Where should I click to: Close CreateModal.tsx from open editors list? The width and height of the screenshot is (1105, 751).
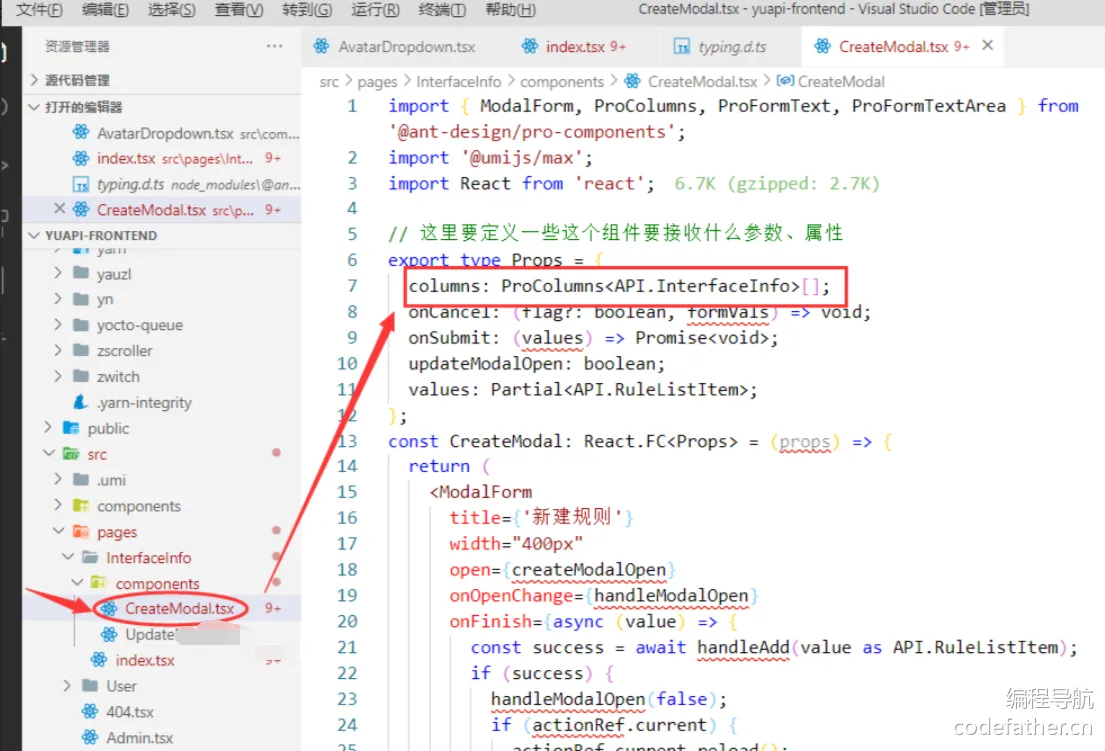click(x=60, y=209)
